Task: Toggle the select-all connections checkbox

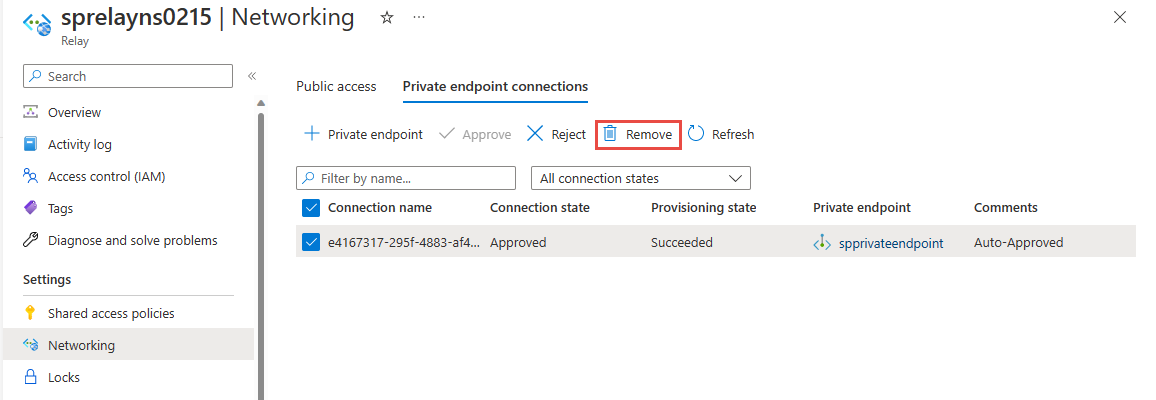Action: click(311, 208)
